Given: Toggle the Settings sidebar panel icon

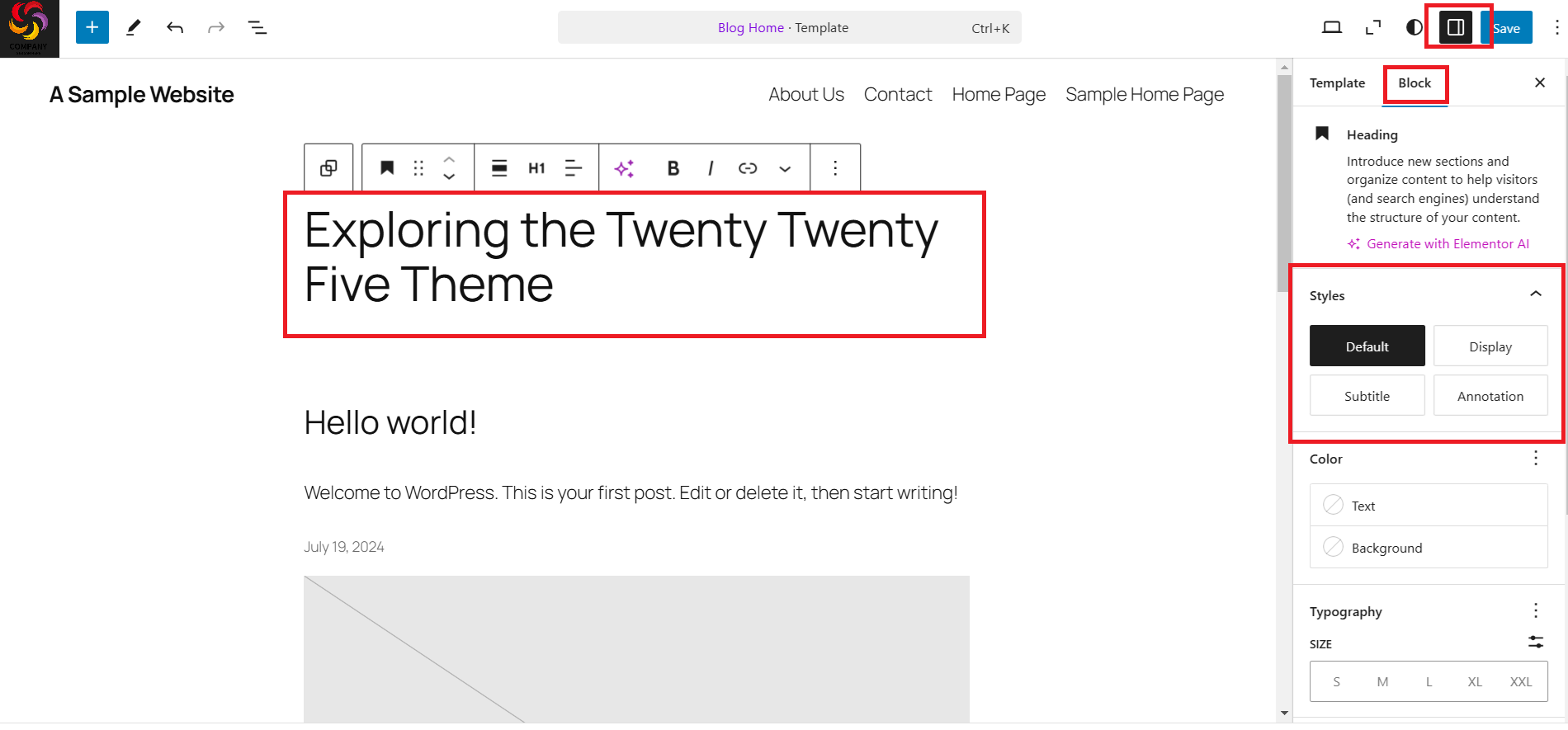Looking at the screenshot, I should coord(1456,28).
